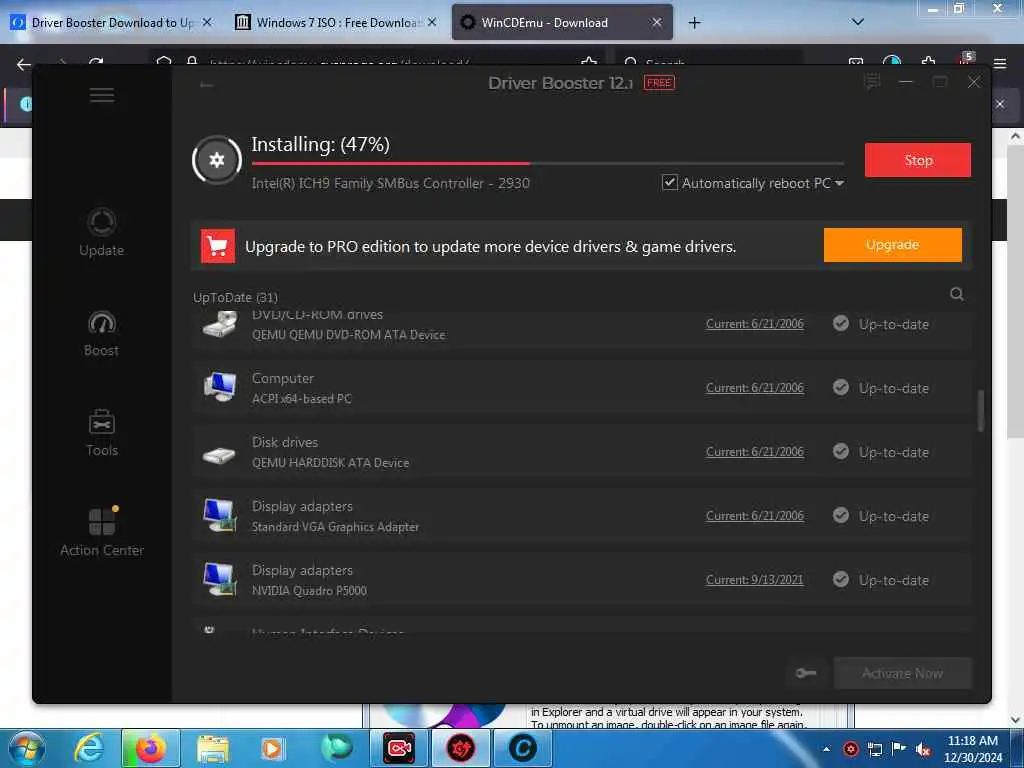1024x768 pixels.
Task: Open Current date link for Disk drives
Action: 754,452
